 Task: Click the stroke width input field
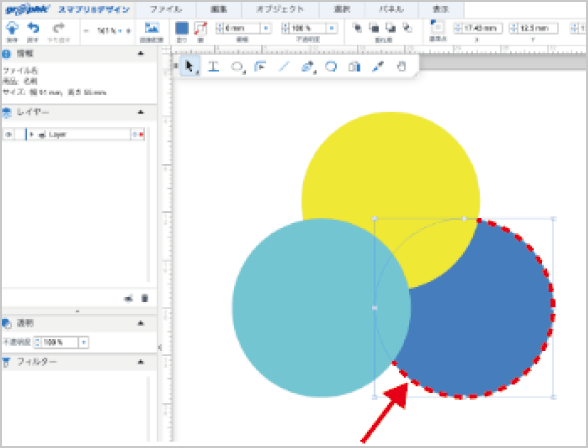tap(242, 28)
